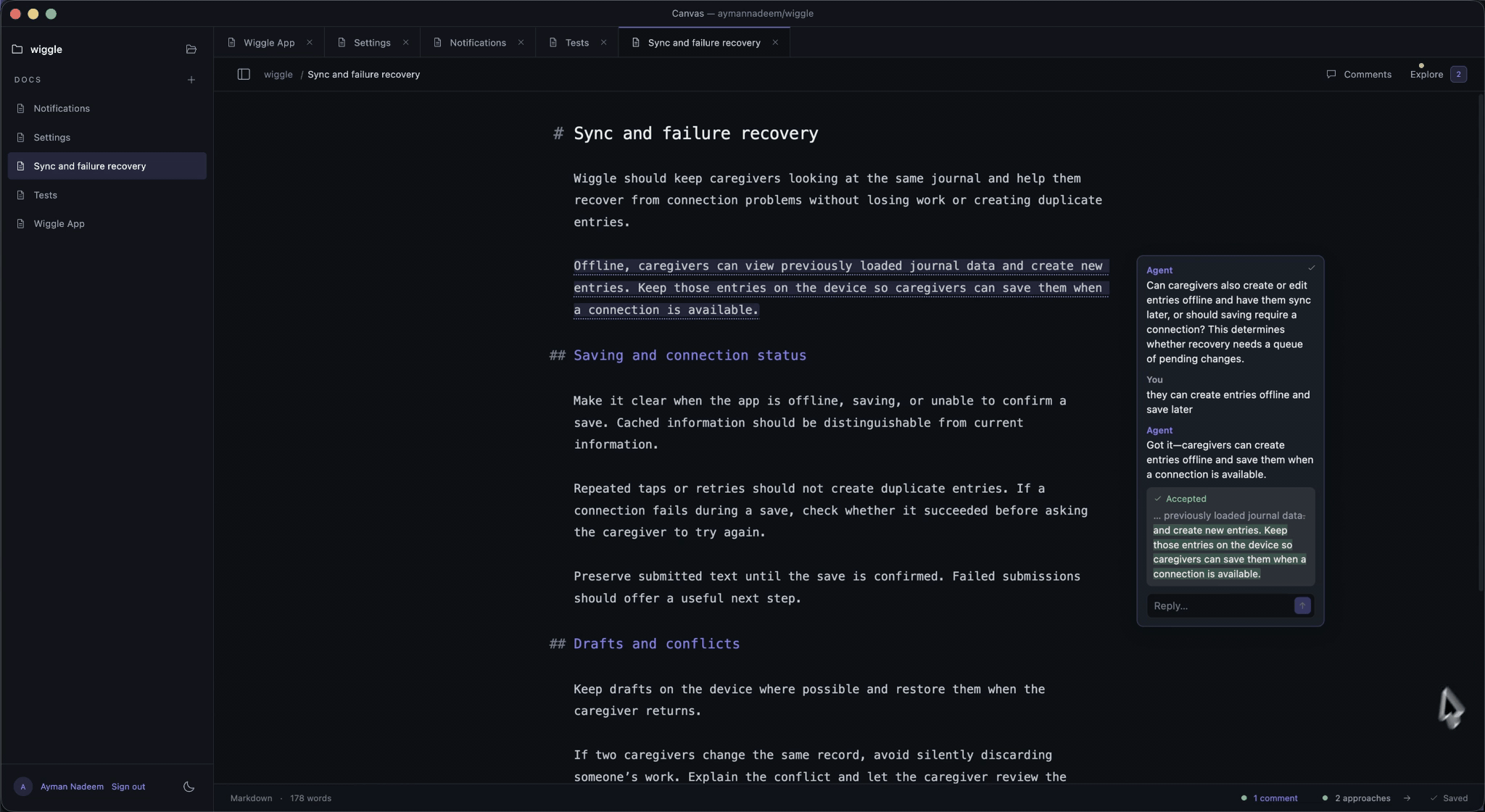Screen dimensions: 1485x812
Task: Add new doc with plus icon
Action: point(191,80)
